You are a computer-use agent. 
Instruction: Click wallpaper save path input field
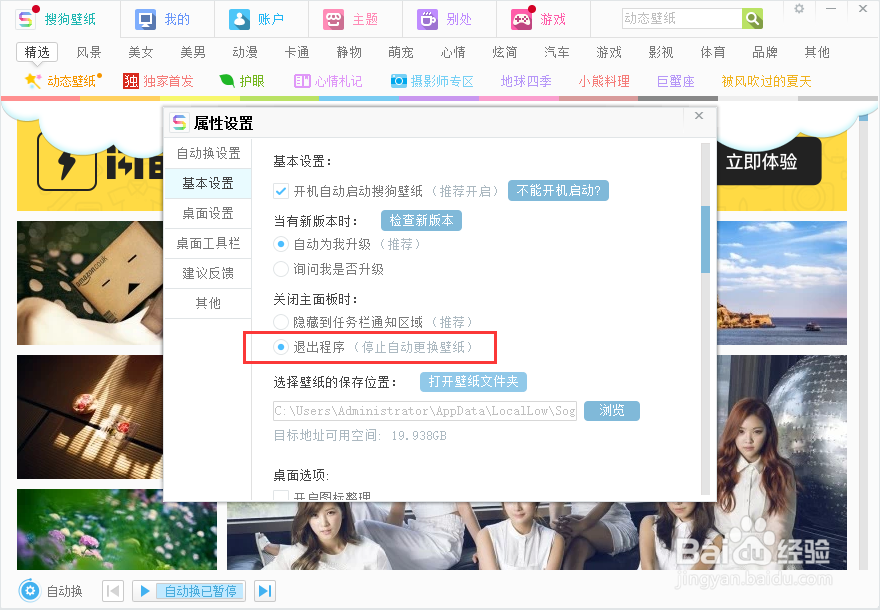point(425,411)
